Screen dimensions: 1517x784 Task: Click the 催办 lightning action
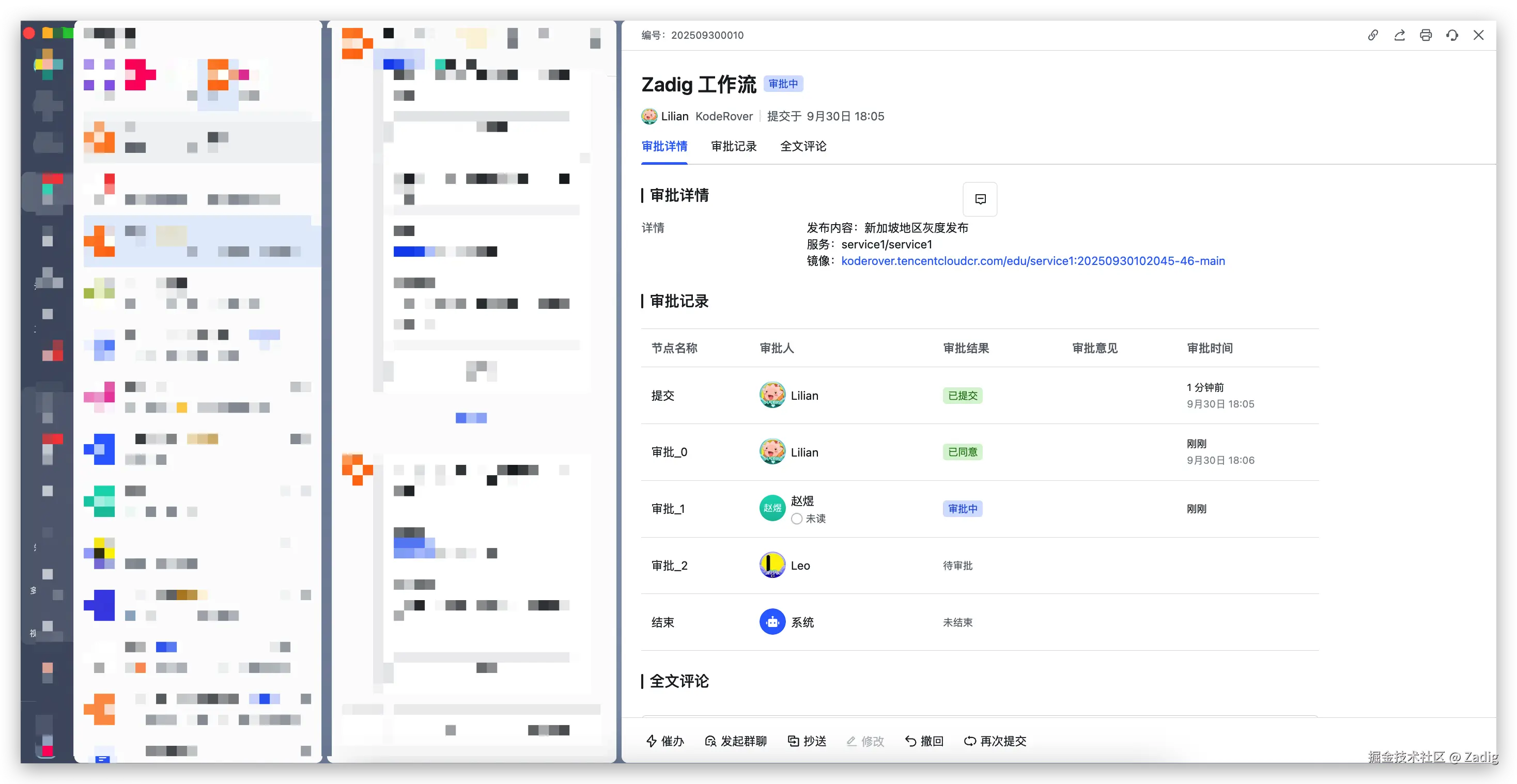665,741
